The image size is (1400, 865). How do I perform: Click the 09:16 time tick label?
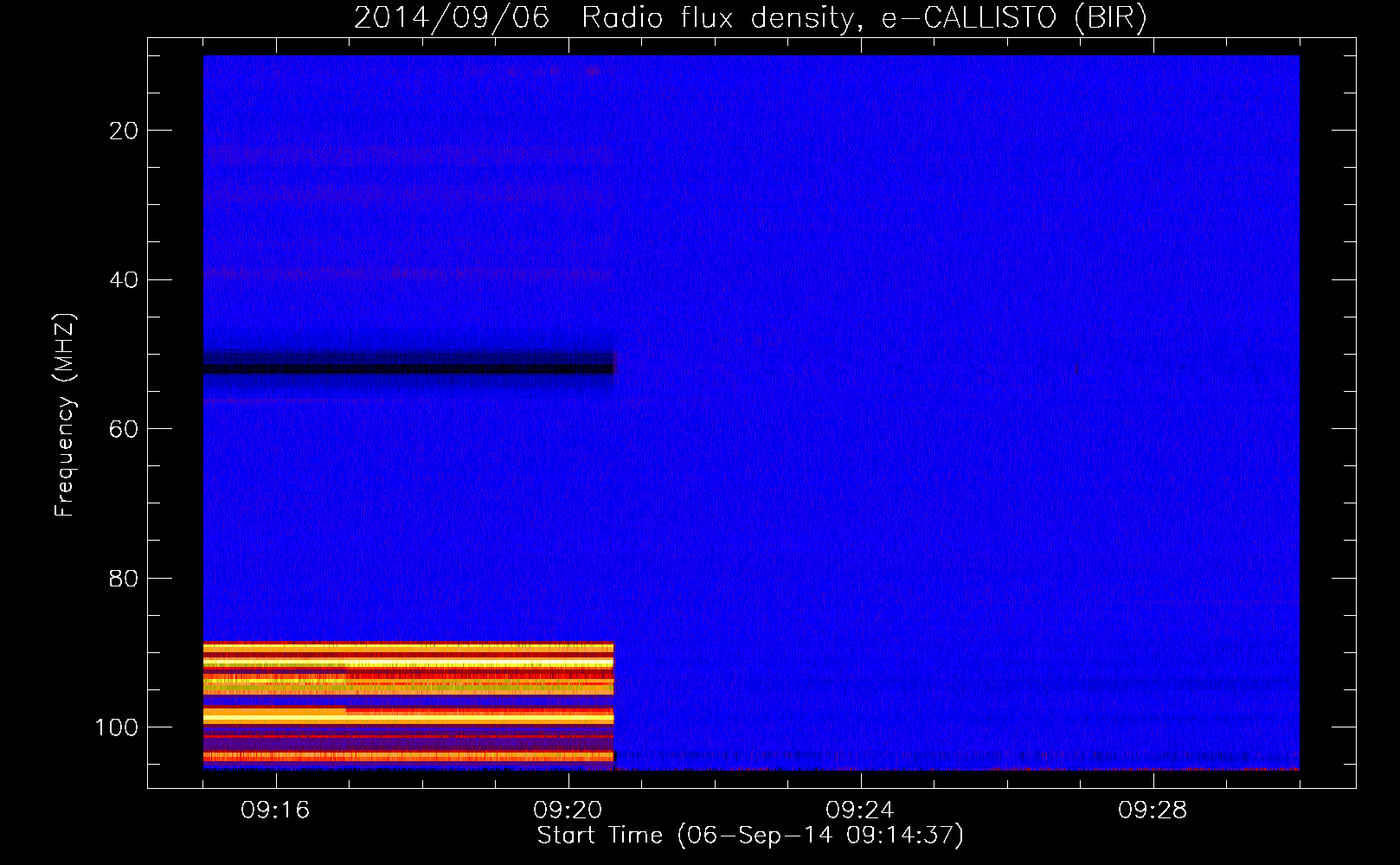[275, 811]
